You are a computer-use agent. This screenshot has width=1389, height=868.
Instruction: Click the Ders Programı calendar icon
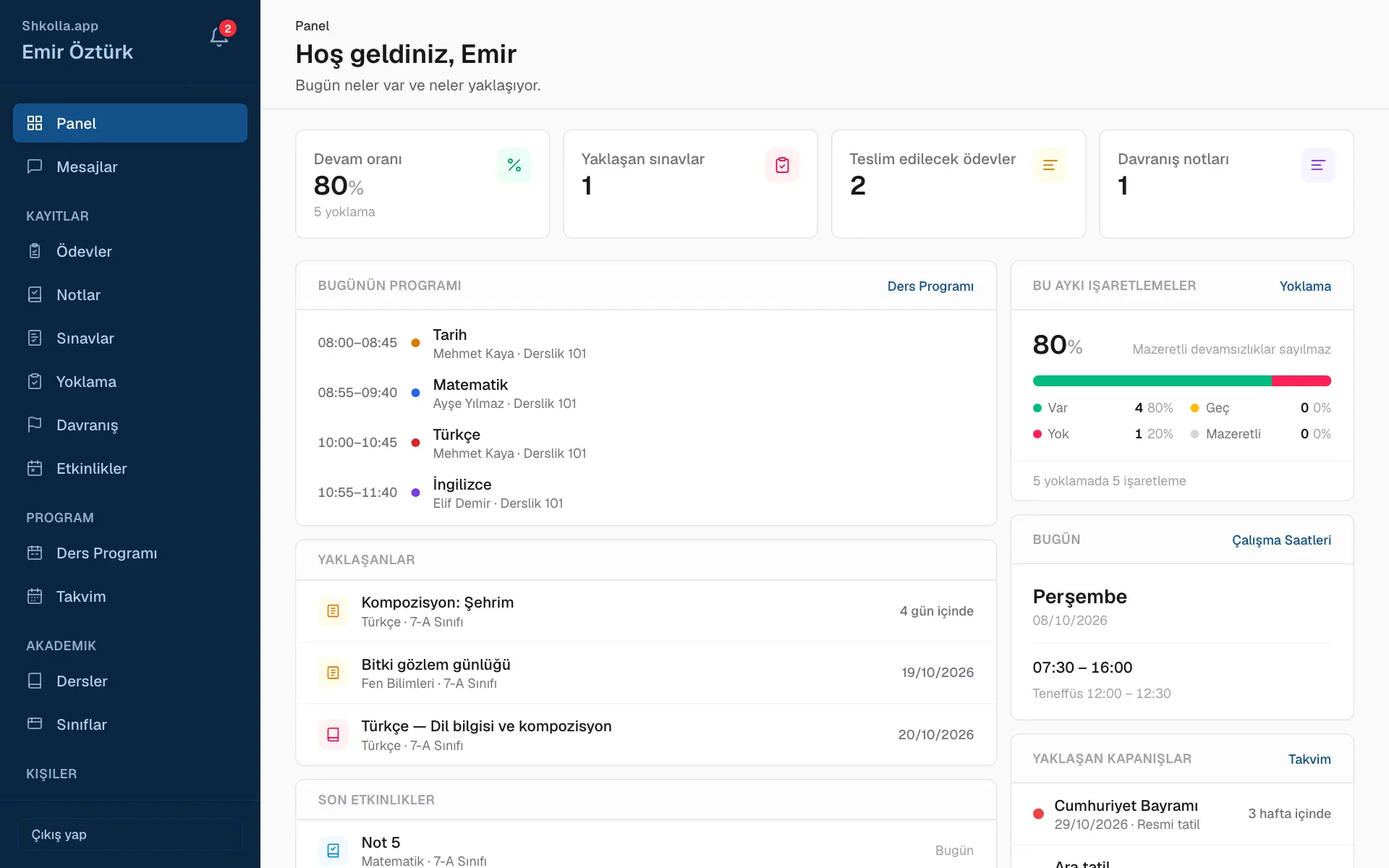point(35,553)
